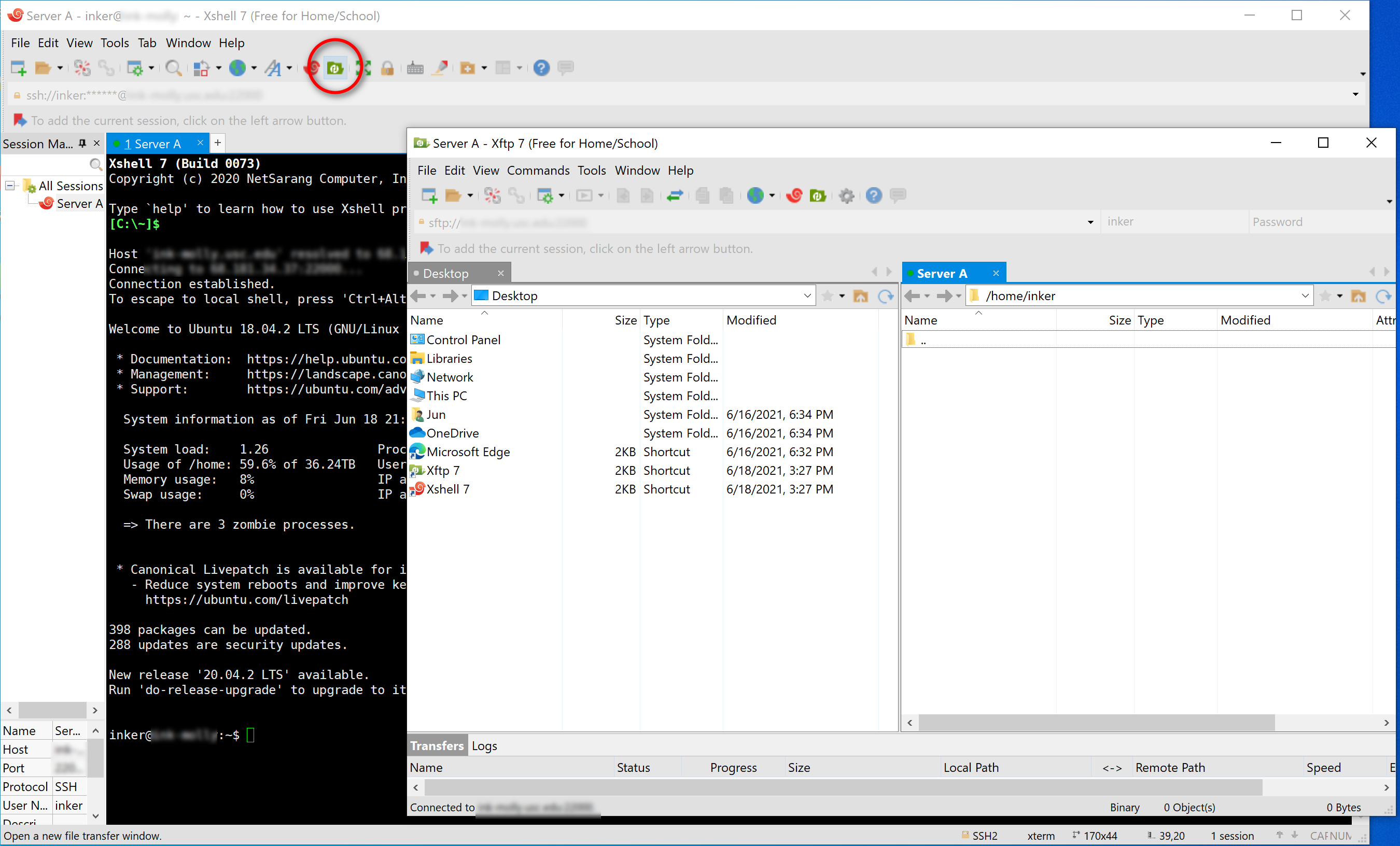Toggle Xshell full screen green arrows icon
This screenshot has width=1400, height=846.
coord(363,69)
